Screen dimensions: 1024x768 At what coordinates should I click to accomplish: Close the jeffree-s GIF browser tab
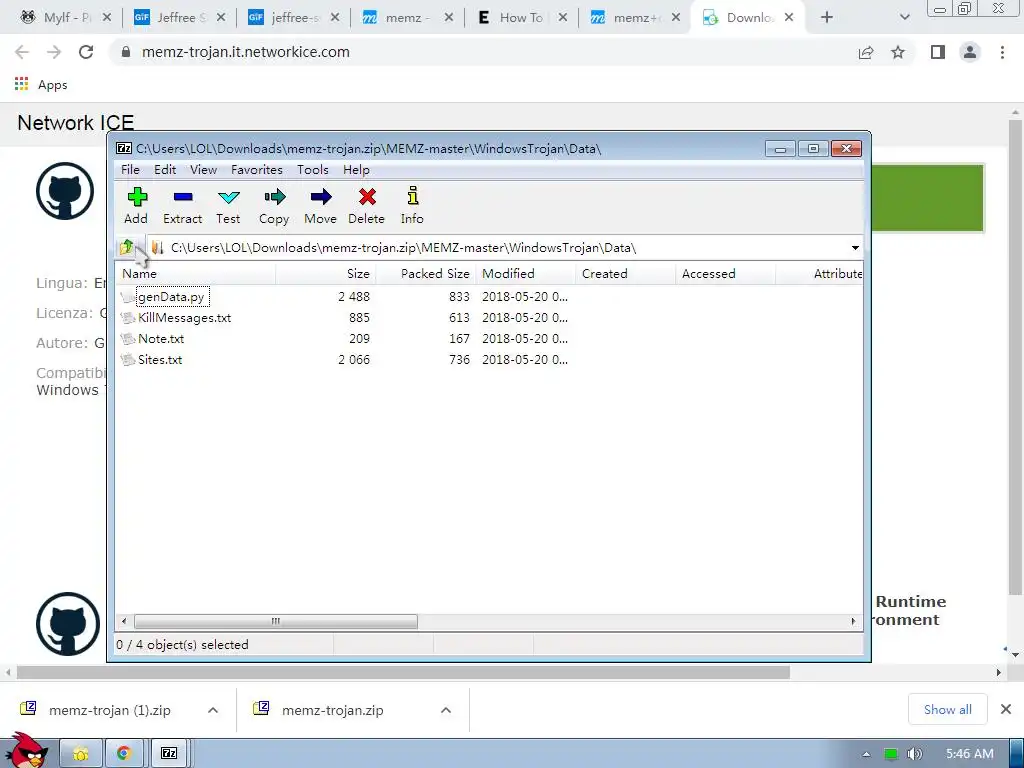pyautogui.click(x=334, y=18)
